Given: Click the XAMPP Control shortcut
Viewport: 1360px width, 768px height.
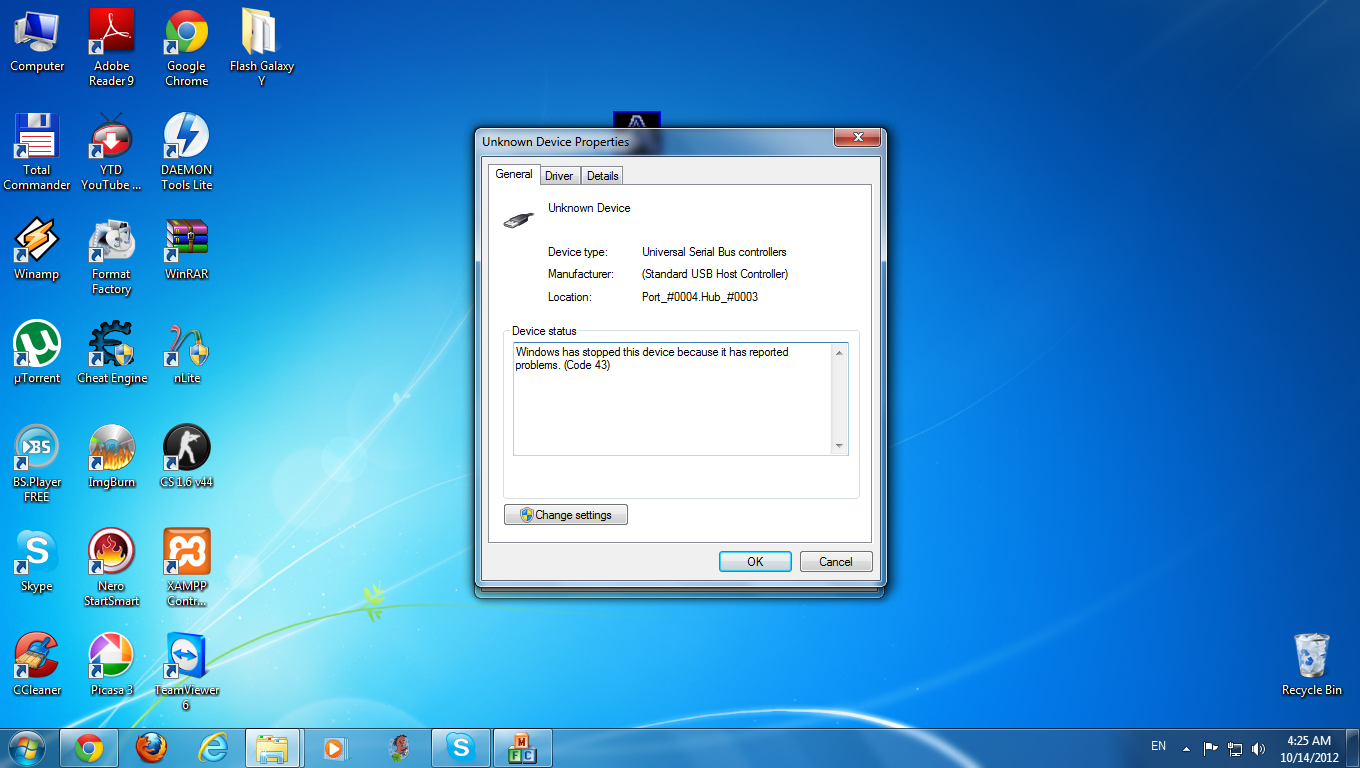Looking at the screenshot, I should pyautogui.click(x=187, y=568).
